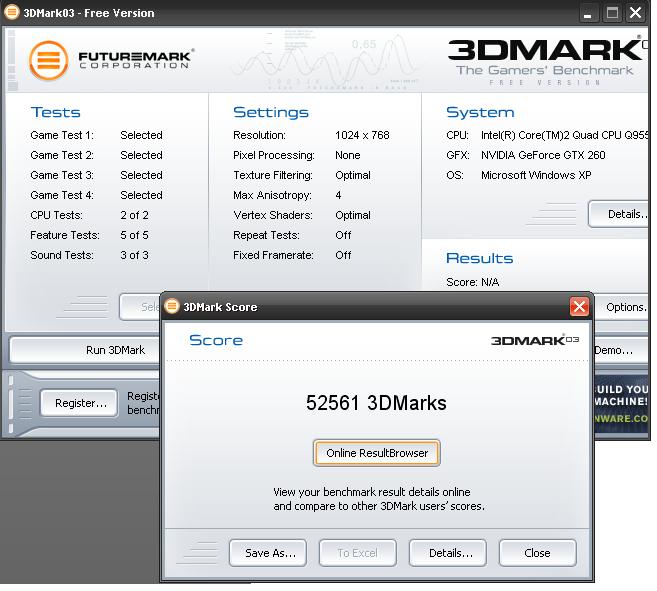
Task: Click 'Feature Tests:' label
Action: click(x=65, y=235)
